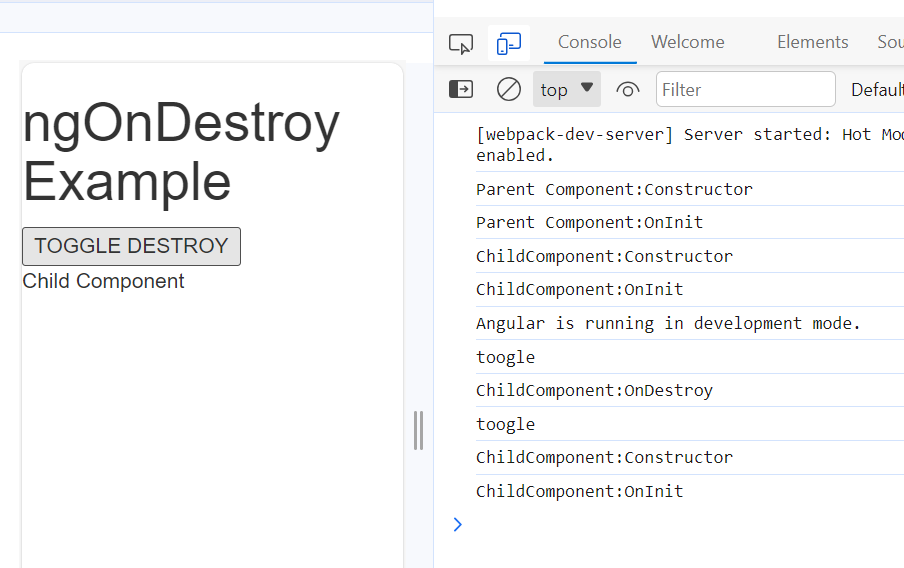Switch to the Console tab
The width and height of the screenshot is (904, 568).
coord(590,42)
